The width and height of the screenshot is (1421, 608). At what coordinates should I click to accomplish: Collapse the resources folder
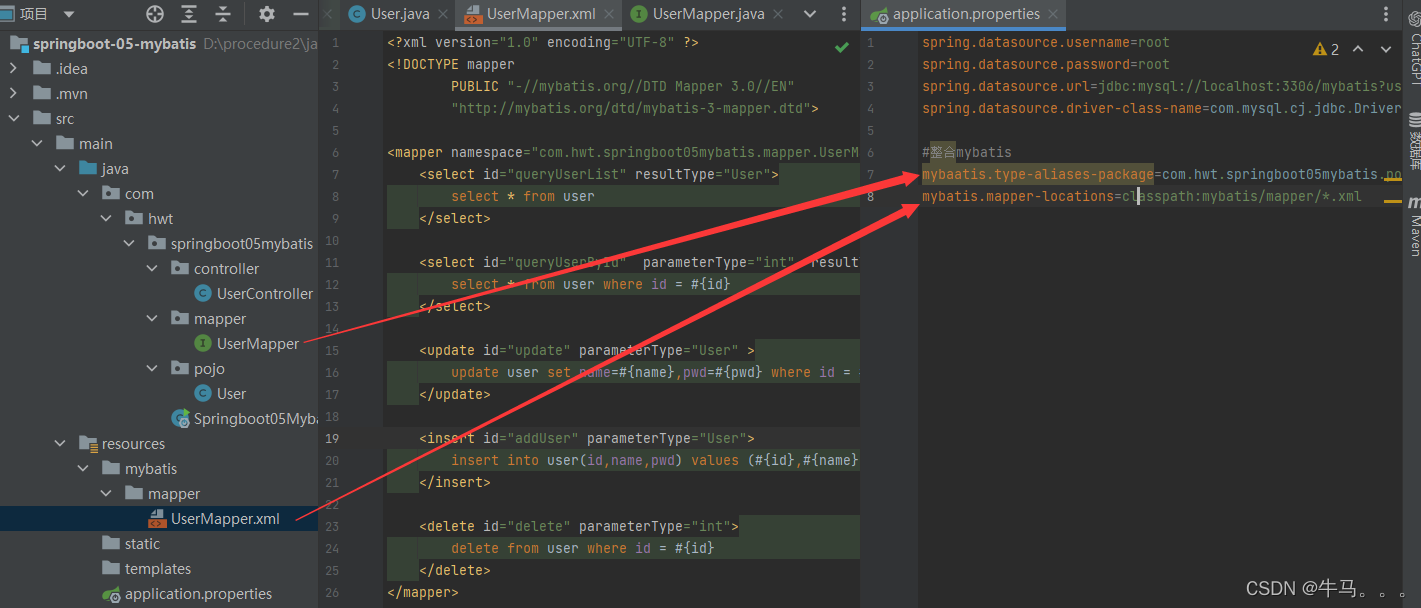(x=59, y=444)
